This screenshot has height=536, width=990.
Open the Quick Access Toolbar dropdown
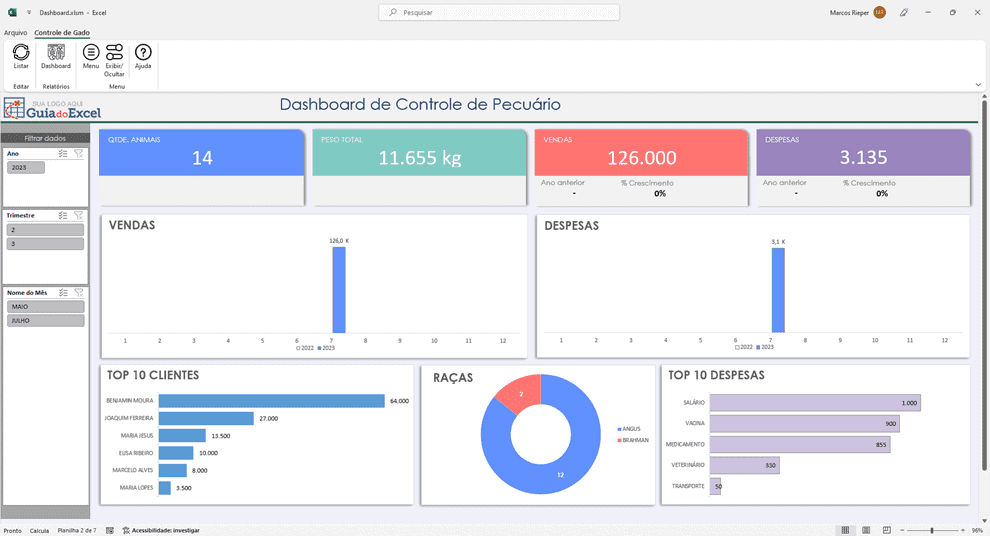(29, 13)
